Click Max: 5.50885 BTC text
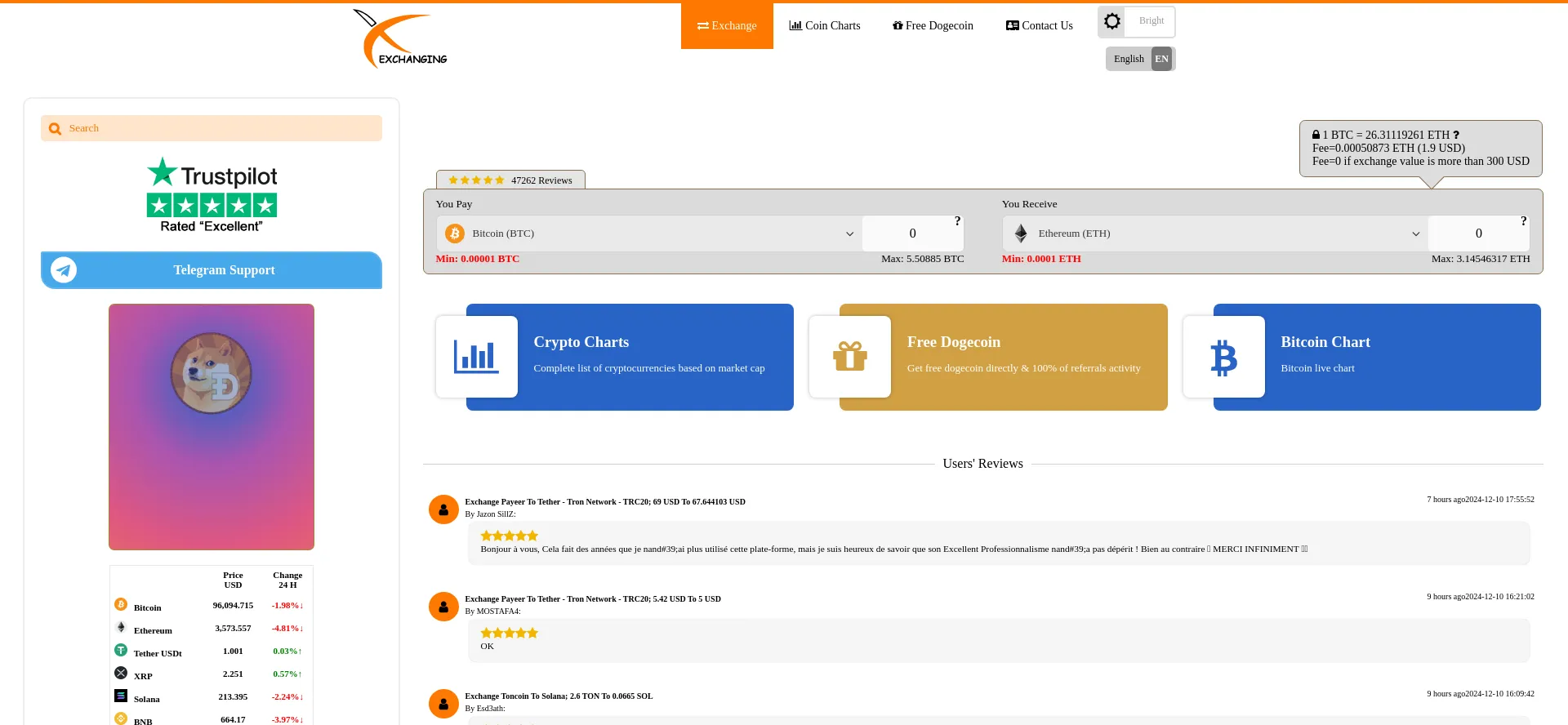 coord(923,259)
